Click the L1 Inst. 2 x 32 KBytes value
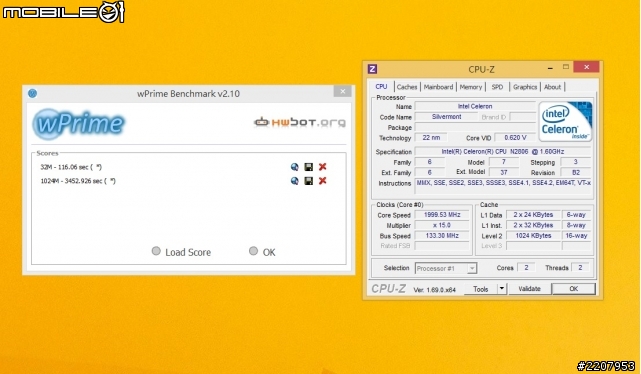The image size is (641, 374). pyautogui.click(x=533, y=225)
